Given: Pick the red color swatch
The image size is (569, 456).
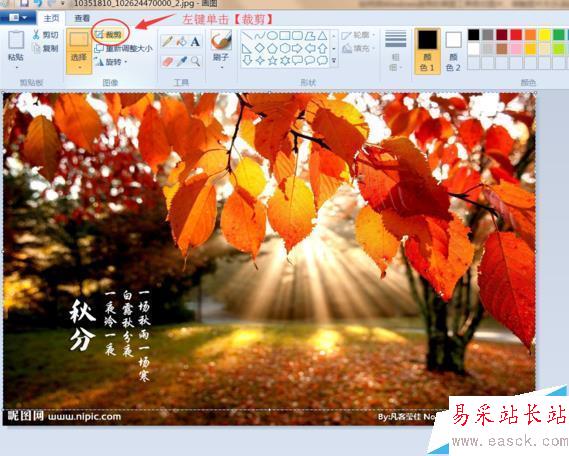Looking at the screenshot, I should (x=516, y=35).
